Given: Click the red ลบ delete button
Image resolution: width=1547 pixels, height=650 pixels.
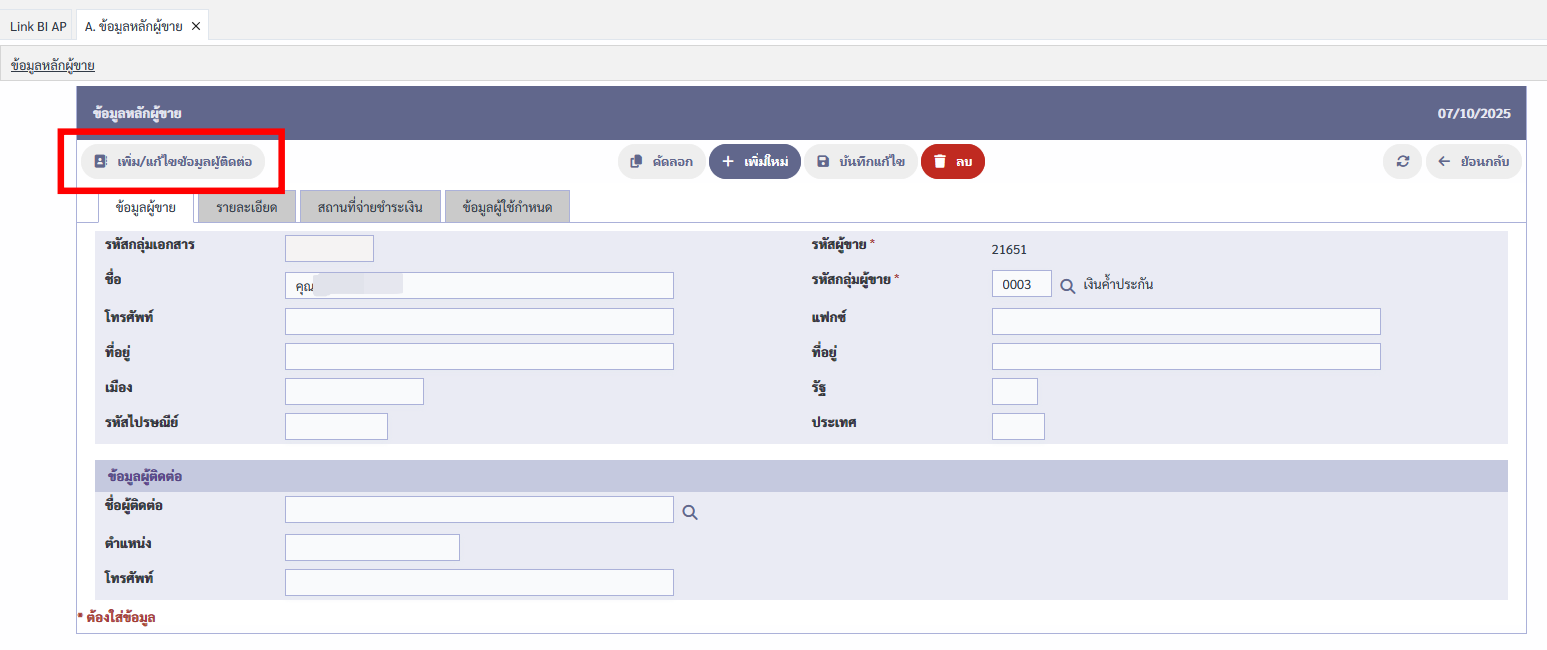Looking at the screenshot, I should coord(952,161).
